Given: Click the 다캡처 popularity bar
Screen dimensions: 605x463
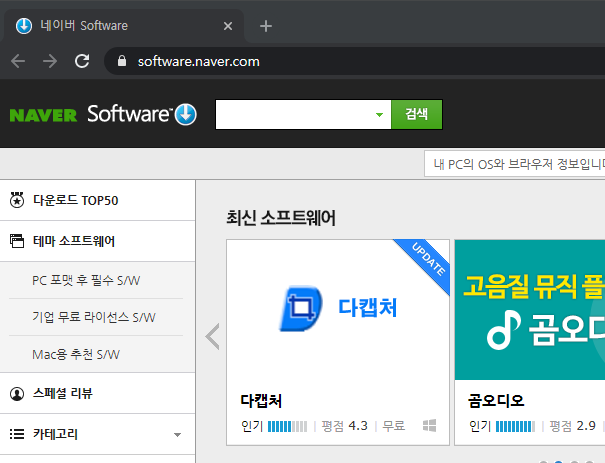Looking at the screenshot, I should tap(287, 426).
